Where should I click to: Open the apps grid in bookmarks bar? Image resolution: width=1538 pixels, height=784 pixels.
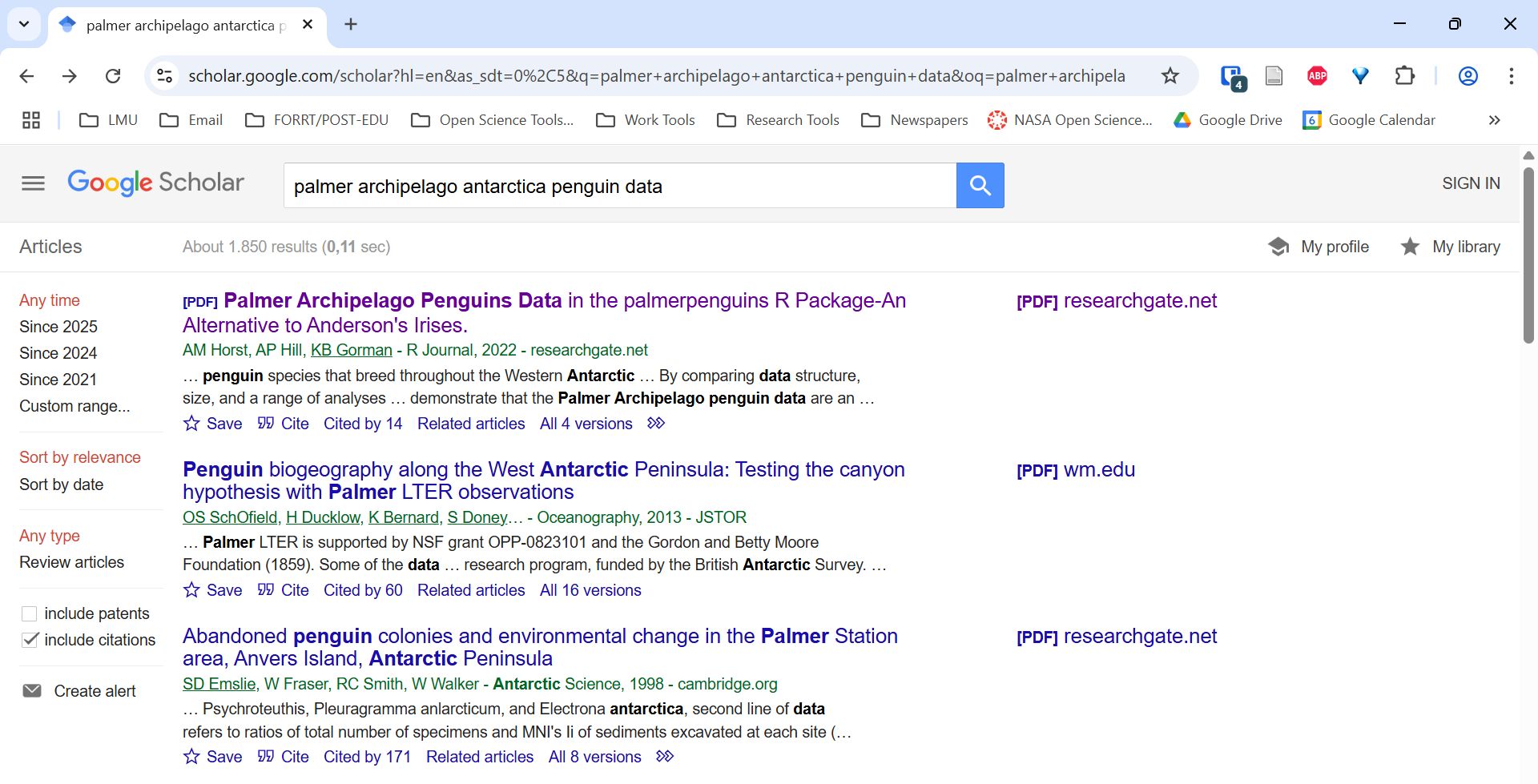coord(31,120)
